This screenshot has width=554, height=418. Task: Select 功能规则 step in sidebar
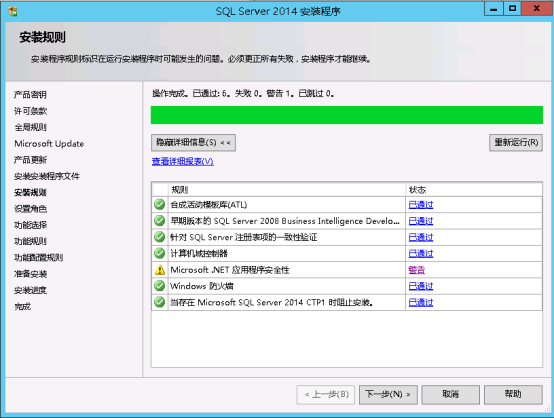pyautogui.click(x=30, y=241)
